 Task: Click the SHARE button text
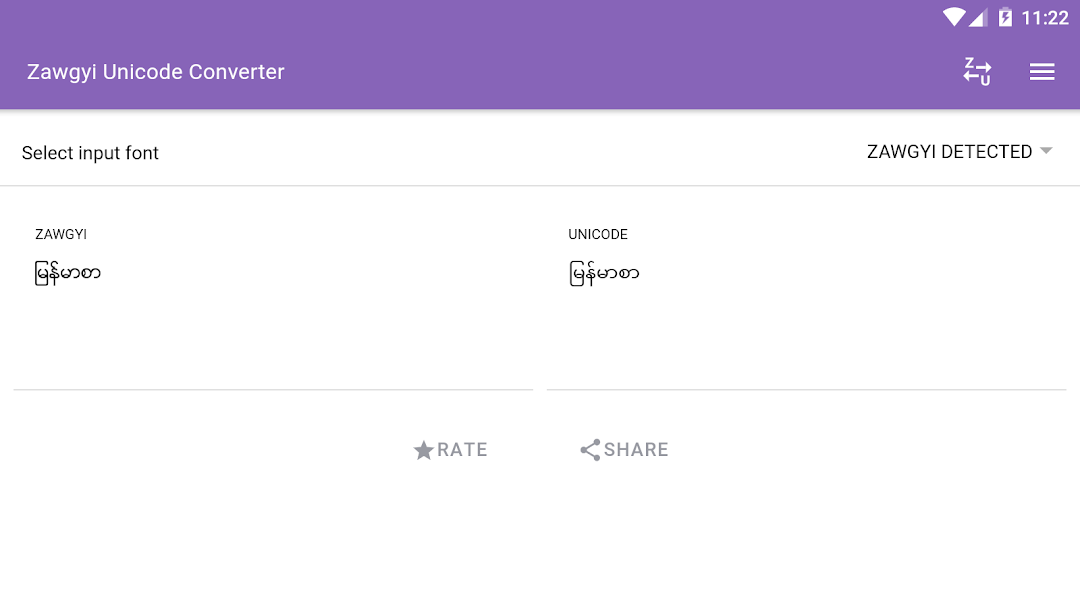coord(636,450)
